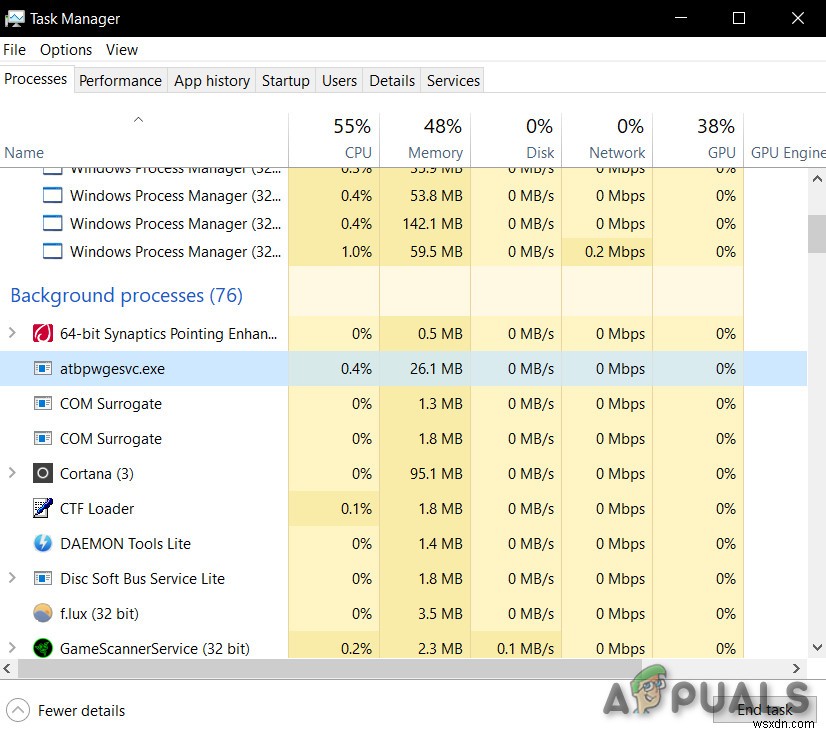Click the CTF Loader icon

click(44, 508)
